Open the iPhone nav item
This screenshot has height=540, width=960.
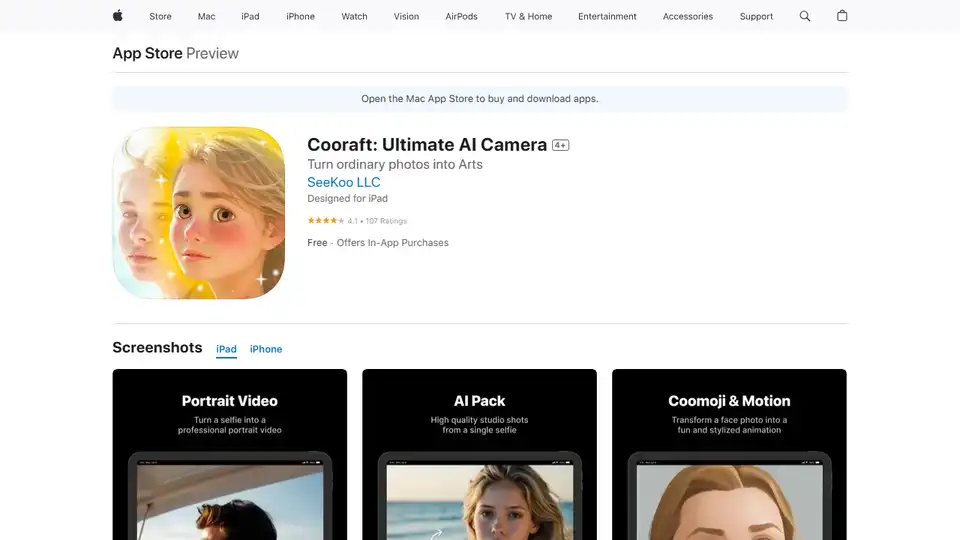coord(301,17)
